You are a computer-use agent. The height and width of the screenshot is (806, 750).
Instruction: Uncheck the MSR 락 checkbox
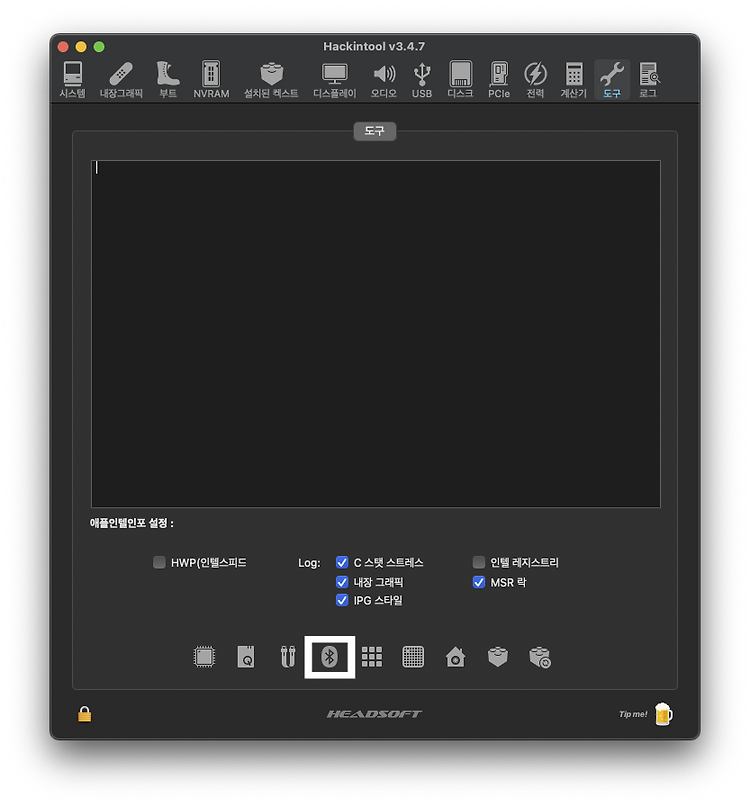479,582
